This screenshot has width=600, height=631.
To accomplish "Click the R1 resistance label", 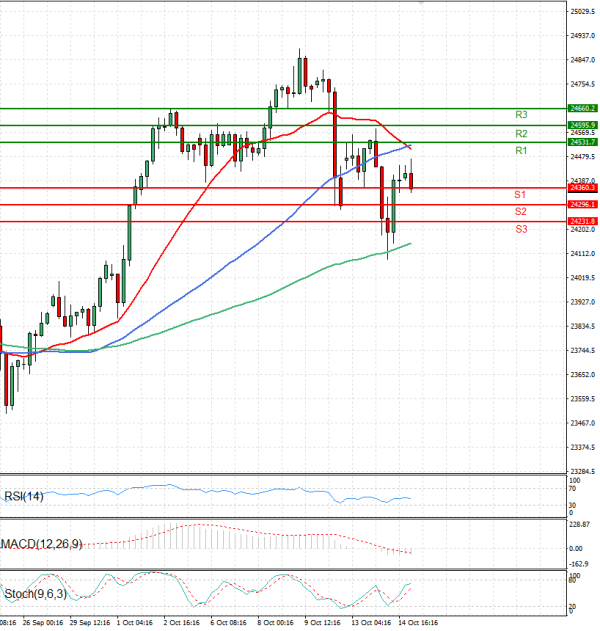I will [x=521, y=151].
